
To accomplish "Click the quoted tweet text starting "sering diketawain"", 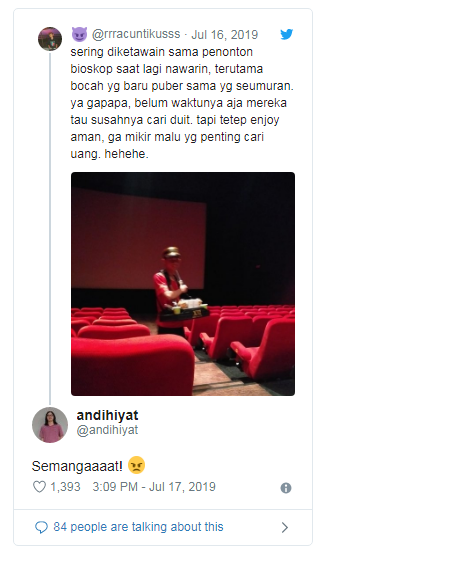I will [x=182, y=103].
